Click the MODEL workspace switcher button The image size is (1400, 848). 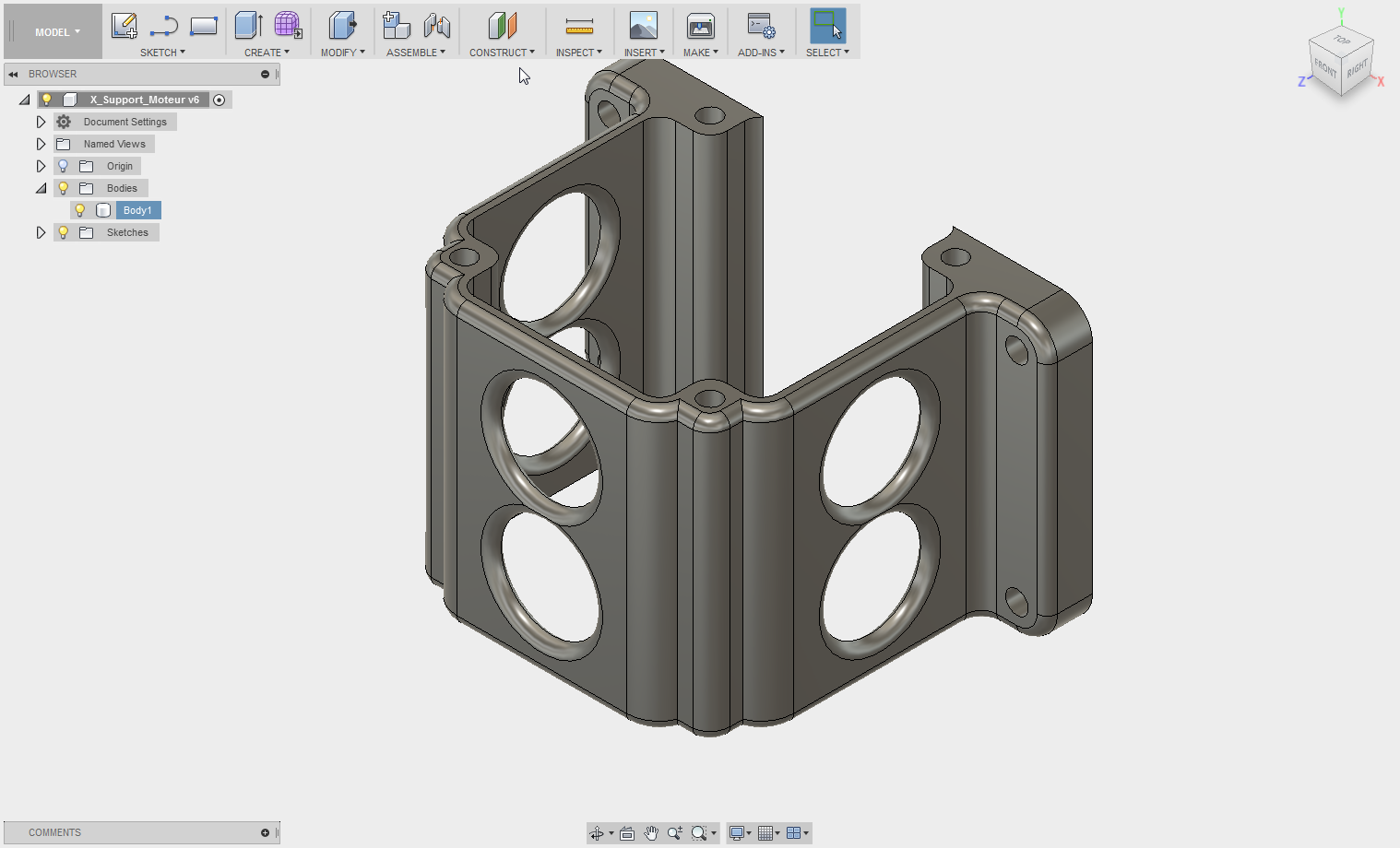pyautogui.click(x=57, y=32)
